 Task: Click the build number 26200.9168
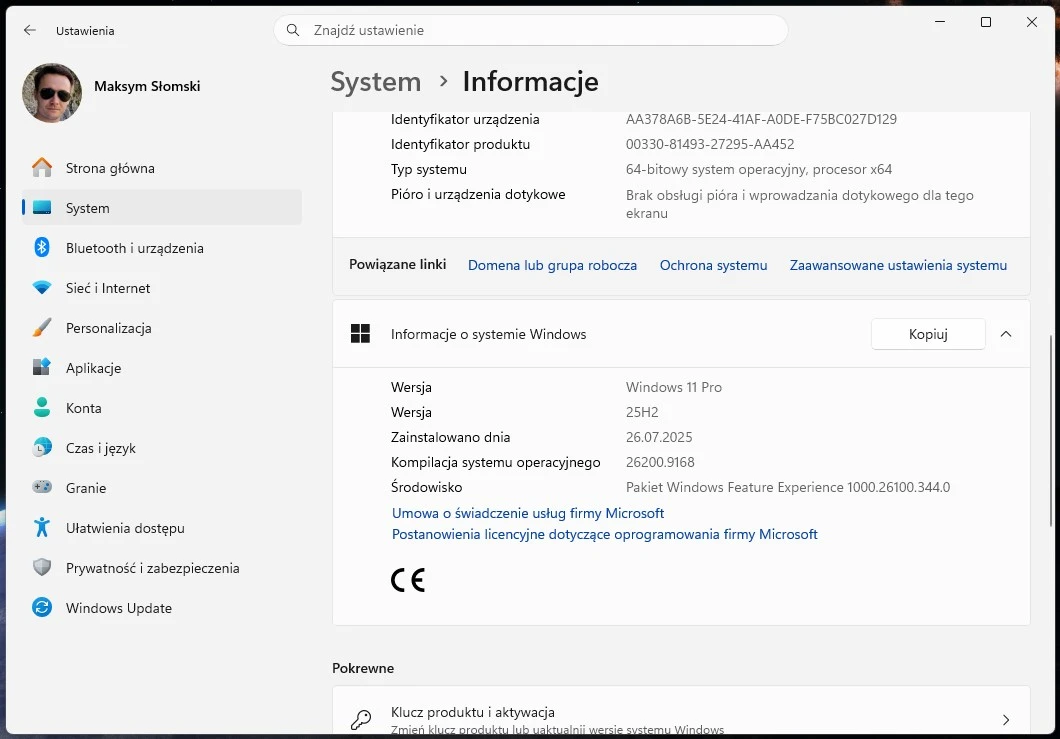pyautogui.click(x=660, y=462)
